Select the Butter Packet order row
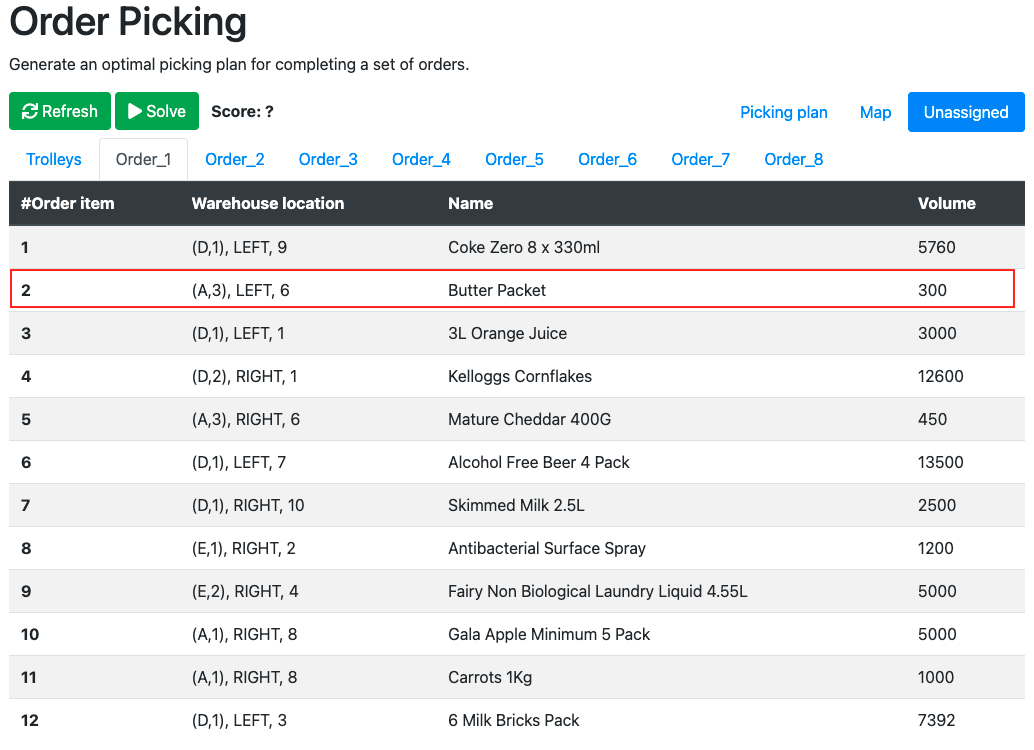This screenshot has width=1034, height=750. click(x=512, y=289)
